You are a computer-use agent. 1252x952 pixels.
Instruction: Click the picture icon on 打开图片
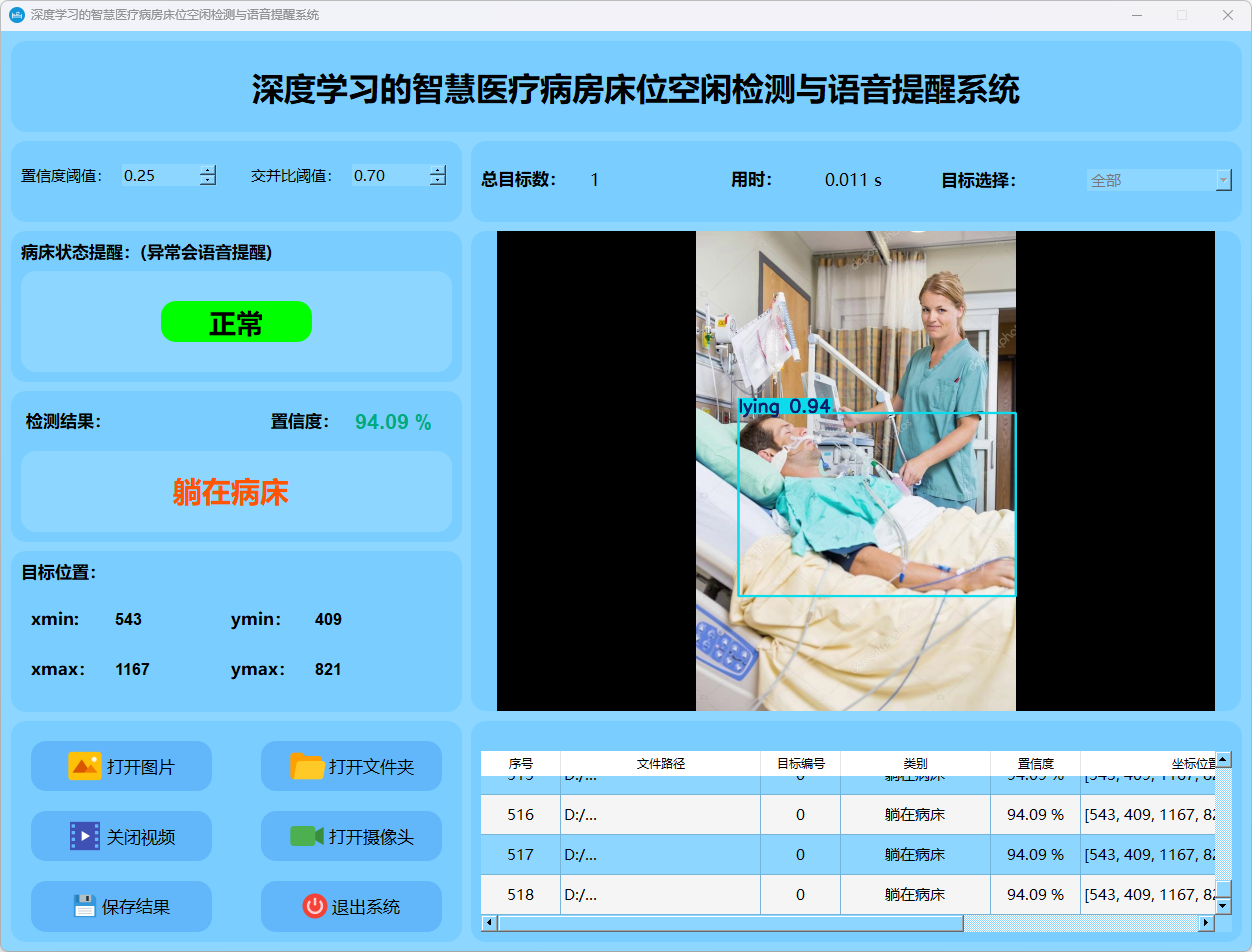84,766
